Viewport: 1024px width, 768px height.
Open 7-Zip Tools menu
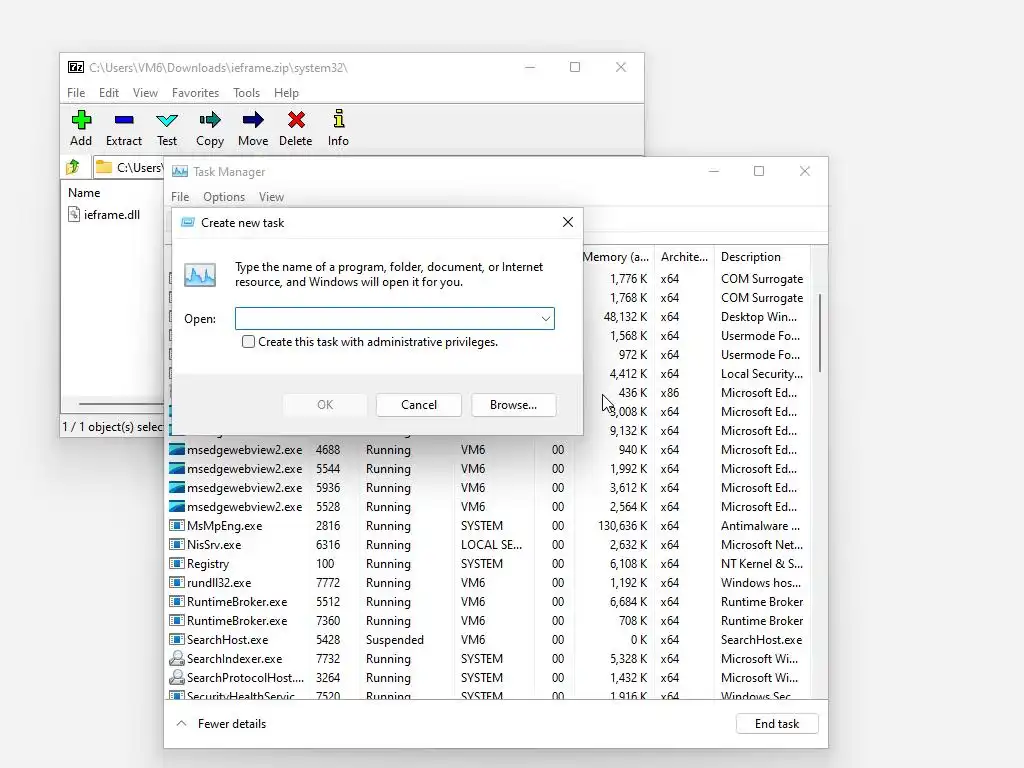(x=246, y=93)
